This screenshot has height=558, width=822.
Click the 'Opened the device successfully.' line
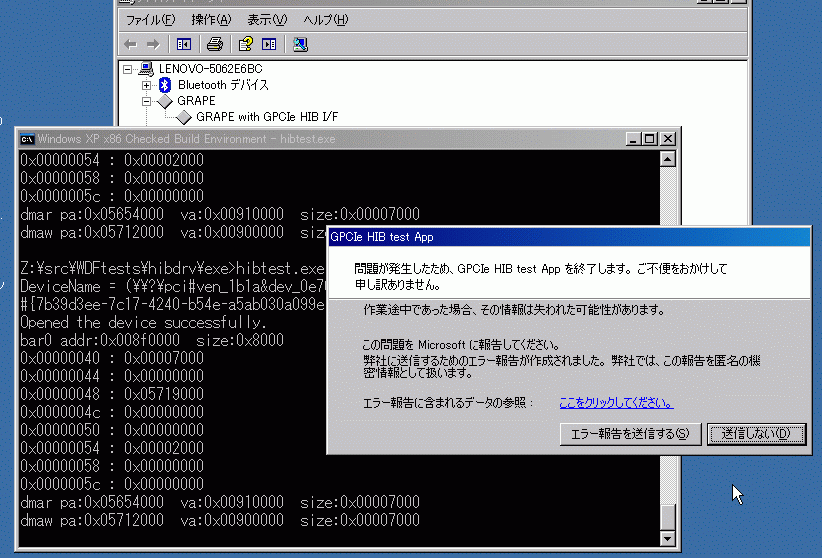(x=143, y=322)
